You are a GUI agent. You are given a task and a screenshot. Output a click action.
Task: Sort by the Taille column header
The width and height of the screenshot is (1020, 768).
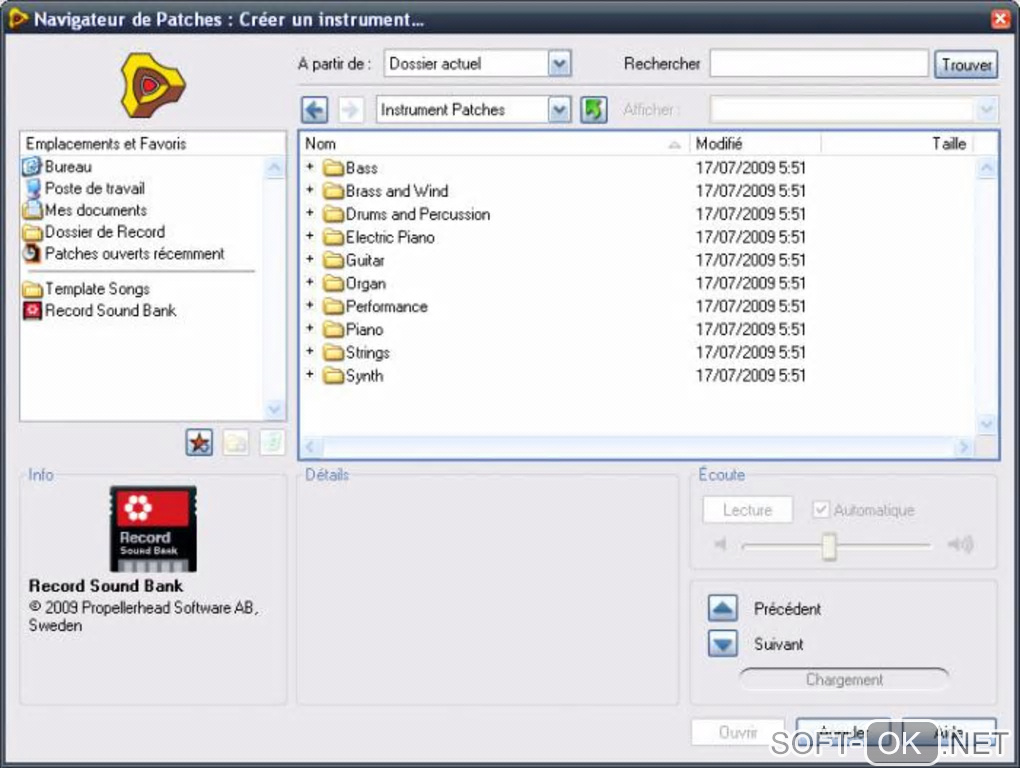pos(898,144)
